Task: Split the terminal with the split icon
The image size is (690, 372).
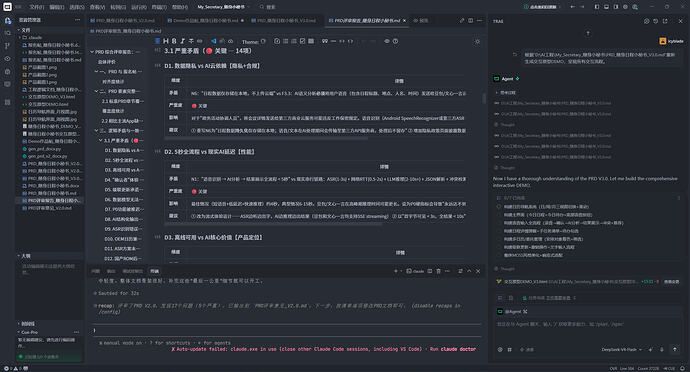Action: click(x=430, y=271)
